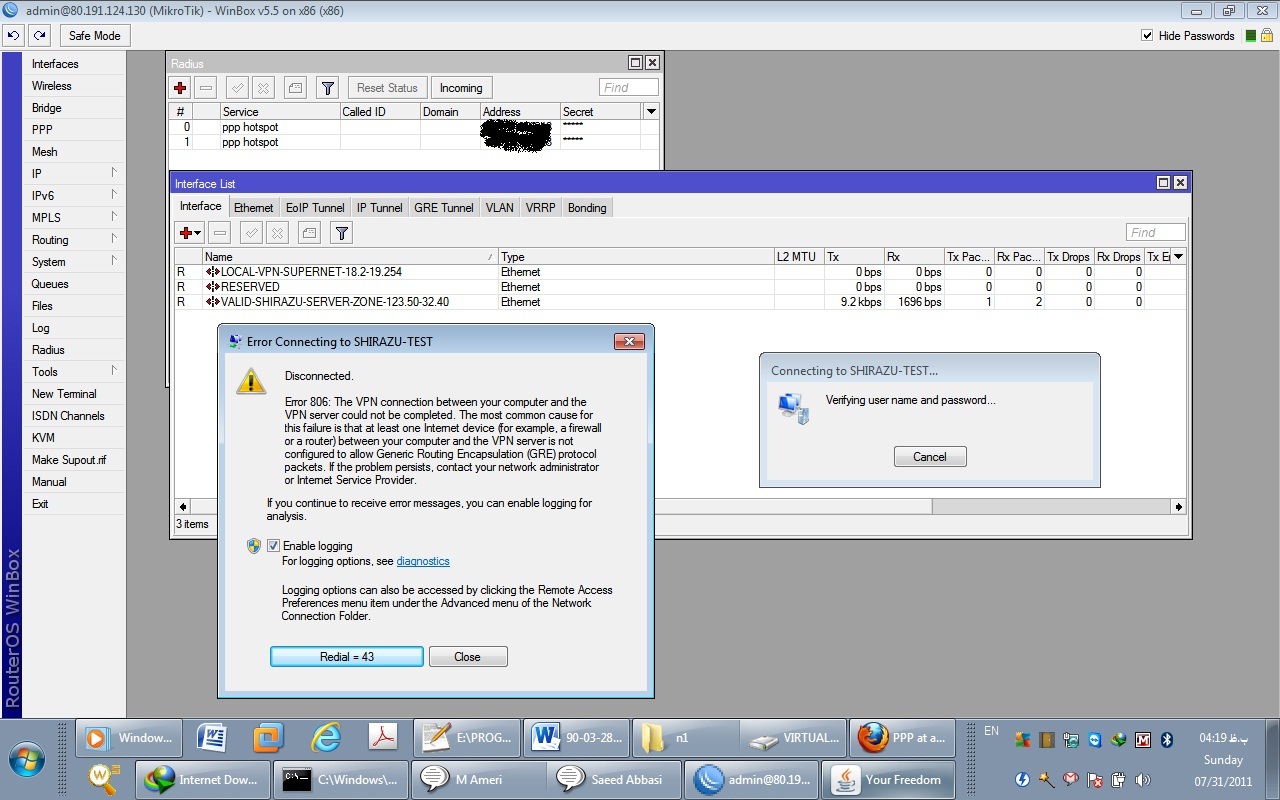This screenshot has height=800, width=1280.
Task: Click the Undo arrow in WinBox toolbar
Action: click(x=14, y=35)
